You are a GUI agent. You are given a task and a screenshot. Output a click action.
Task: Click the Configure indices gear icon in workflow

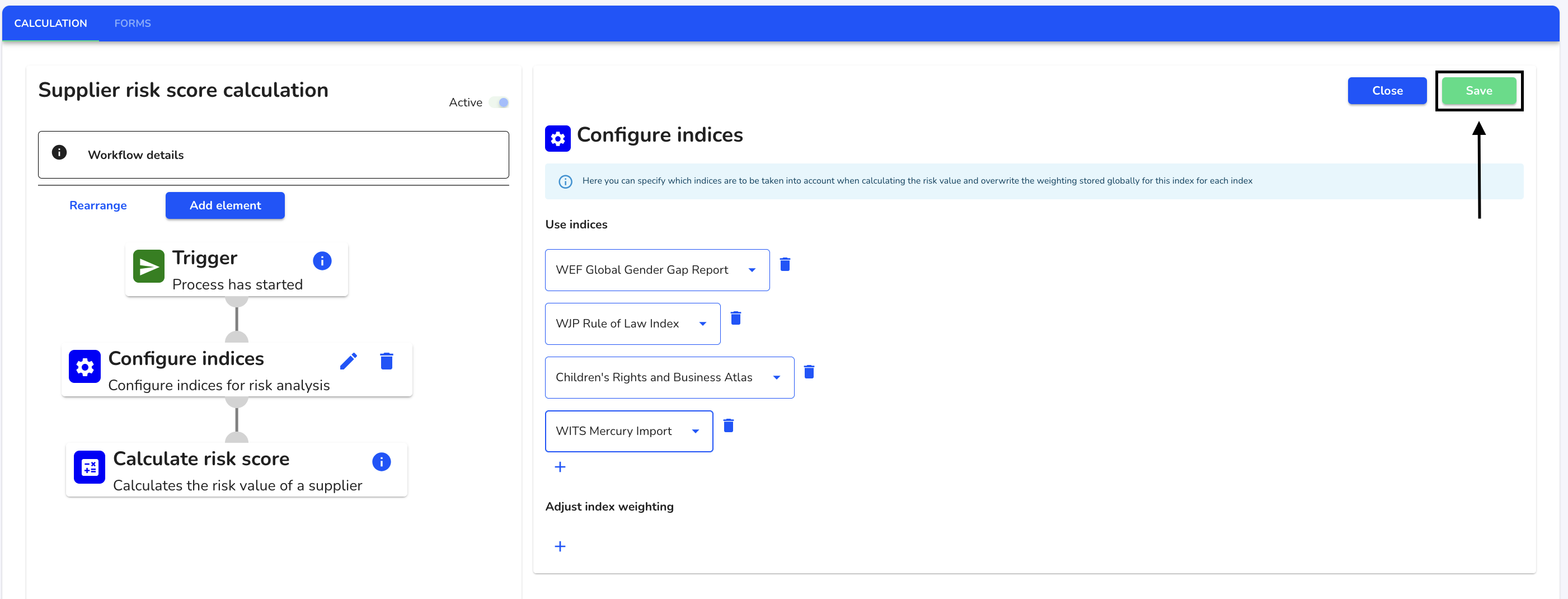pyautogui.click(x=84, y=367)
